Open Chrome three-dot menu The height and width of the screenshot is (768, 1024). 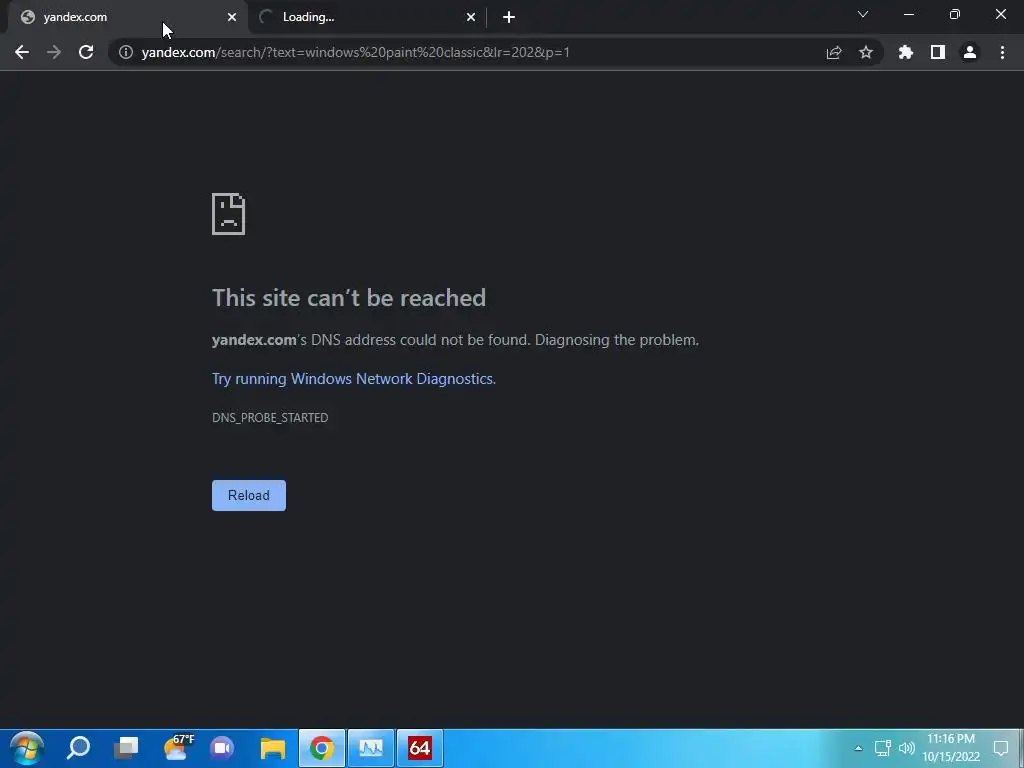(x=1002, y=52)
